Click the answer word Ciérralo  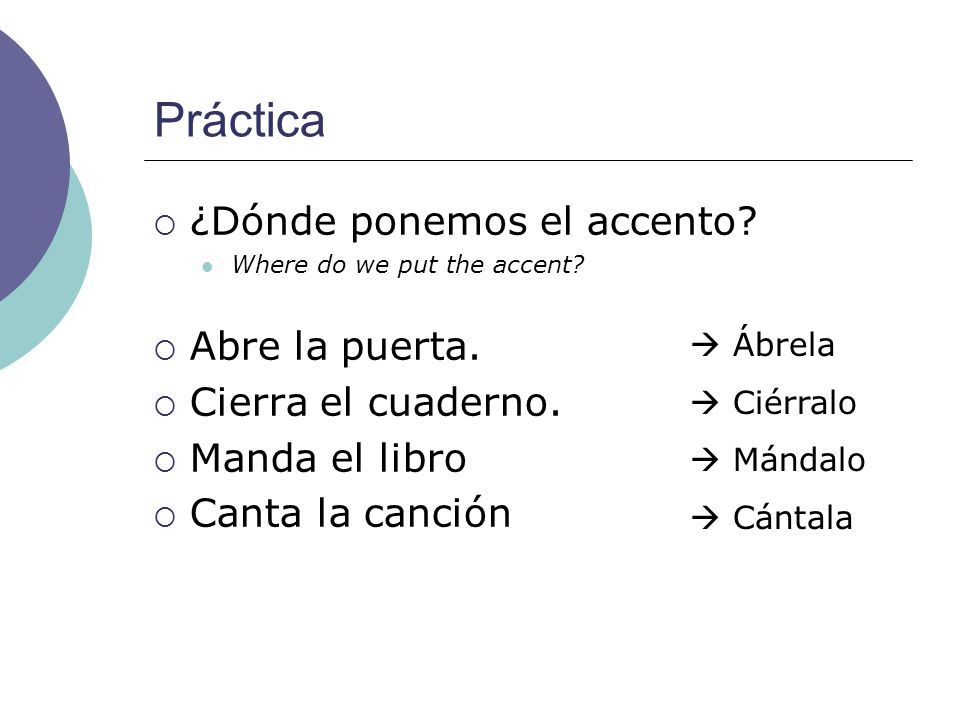click(x=795, y=402)
